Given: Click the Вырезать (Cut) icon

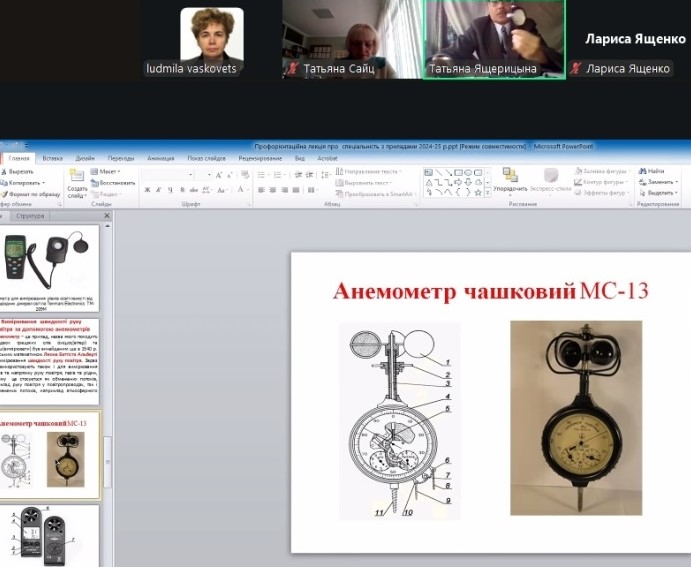Looking at the screenshot, I should click(x=5, y=171).
